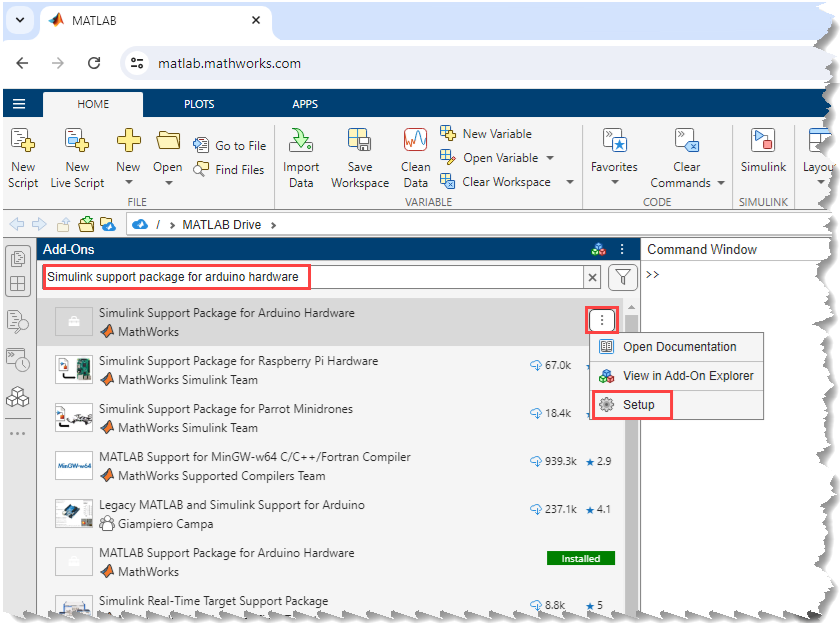Viewport: 840px width, 623px height.
Task: Click the New Script icon
Action: [22, 140]
